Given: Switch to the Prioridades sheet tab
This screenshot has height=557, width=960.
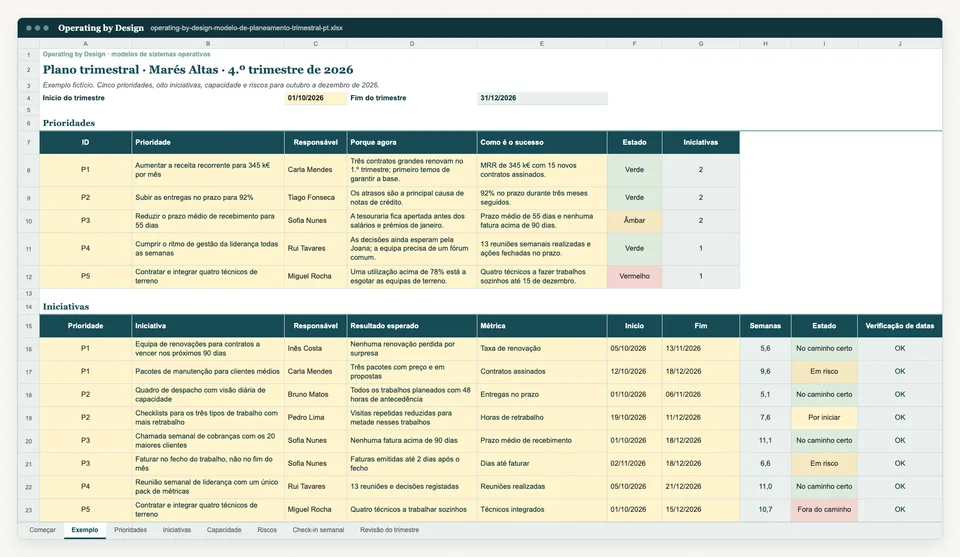Looking at the screenshot, I should click(130, 530).
